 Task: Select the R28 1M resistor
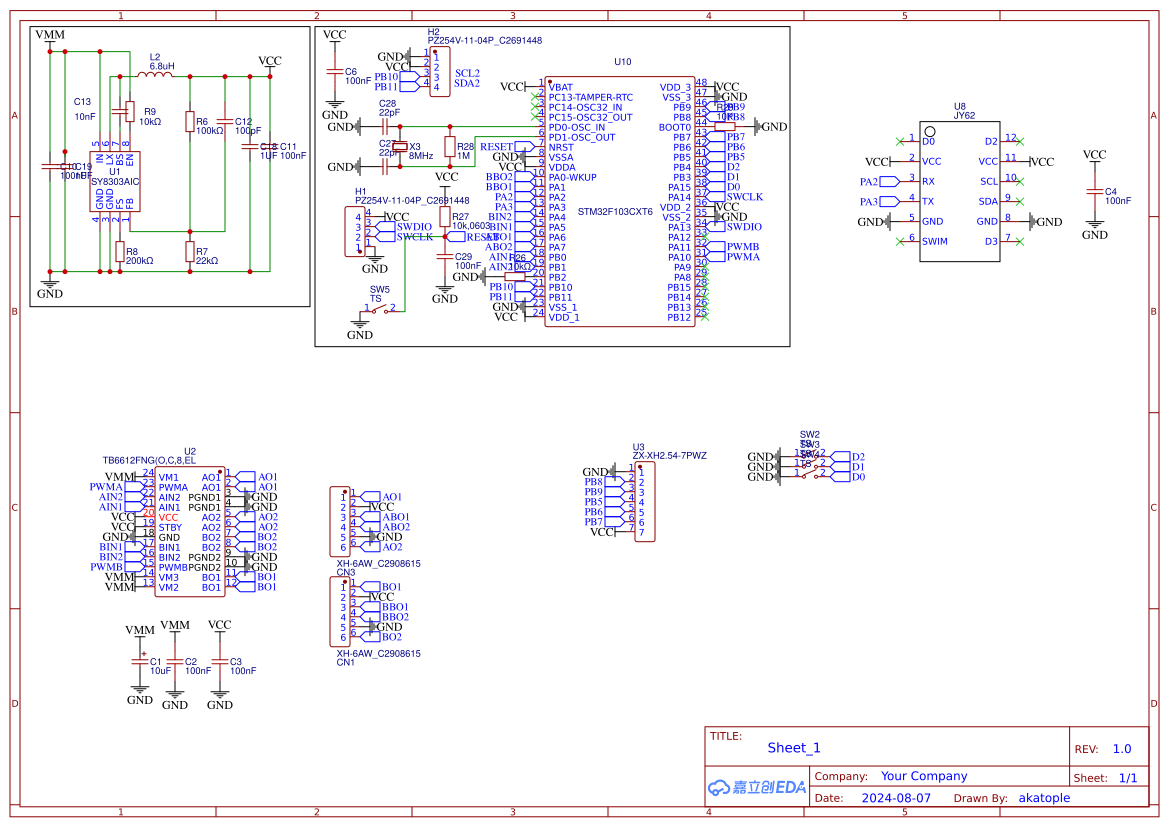pyautogui.click(x=450, y=146)
